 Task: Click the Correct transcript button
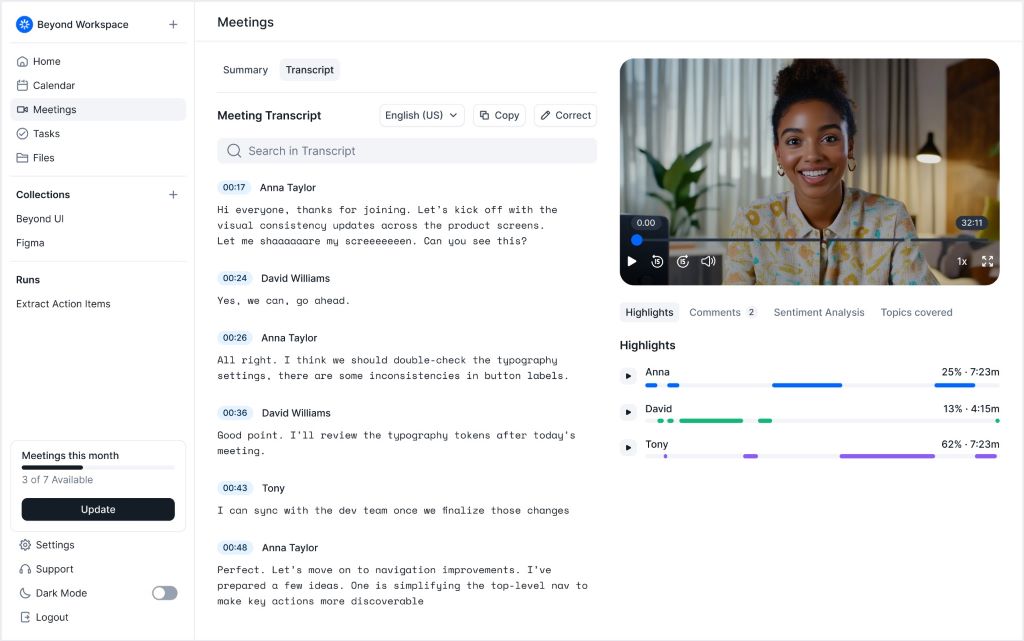(x=565, y=115)
